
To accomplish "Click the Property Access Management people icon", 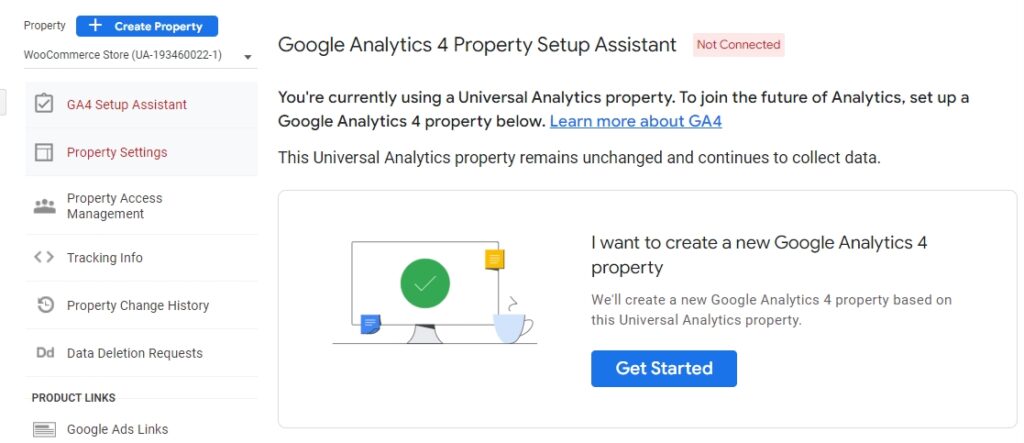I will coord(44,206).
